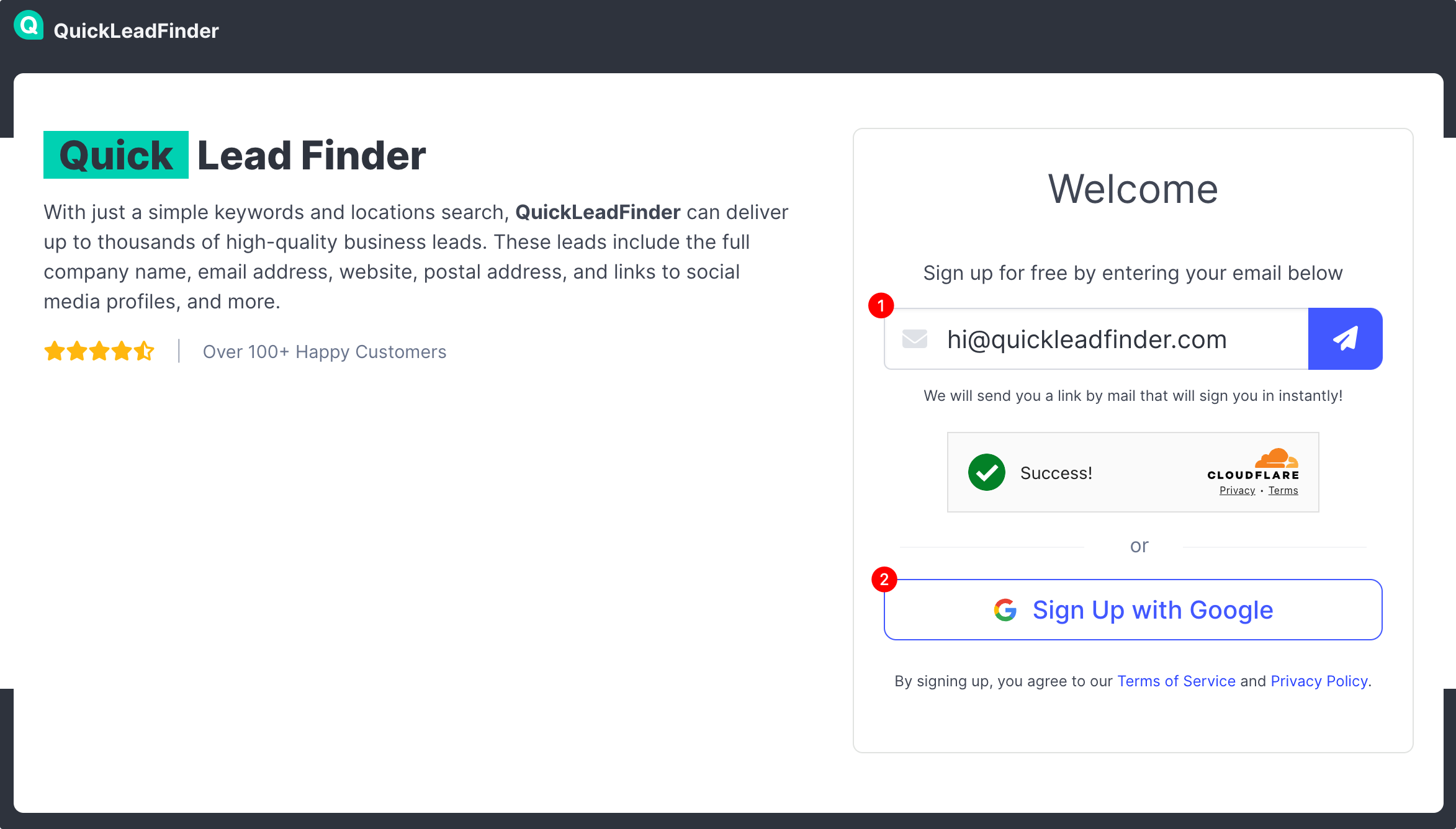Open Cloudflare's Terms link
The image size is (1456, 829).
click(1283, 491)
